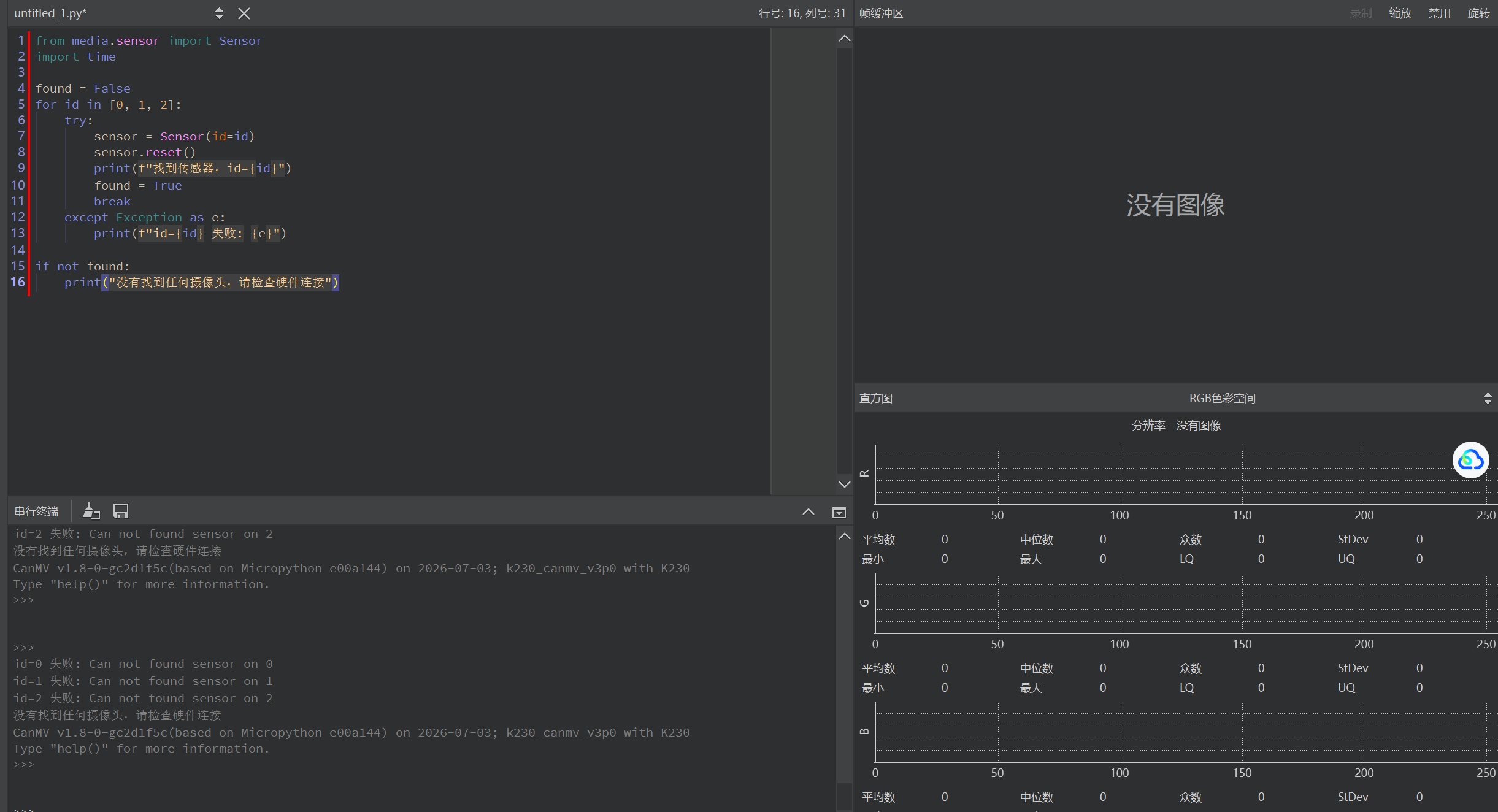Open the file switcher arrows next to untitled_1.py
Image resolution: width=1498 pixels, height=812 pixels.
[219, 13]
